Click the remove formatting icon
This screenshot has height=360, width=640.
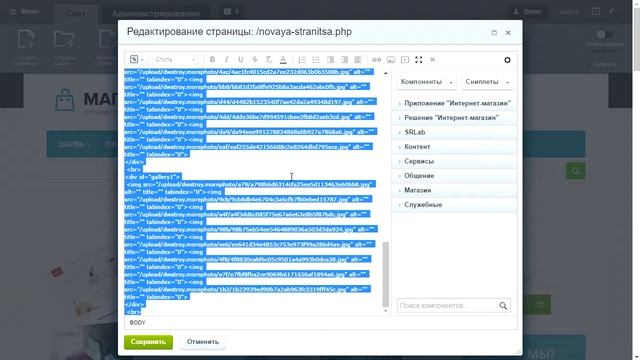click(x=269, y=60)
